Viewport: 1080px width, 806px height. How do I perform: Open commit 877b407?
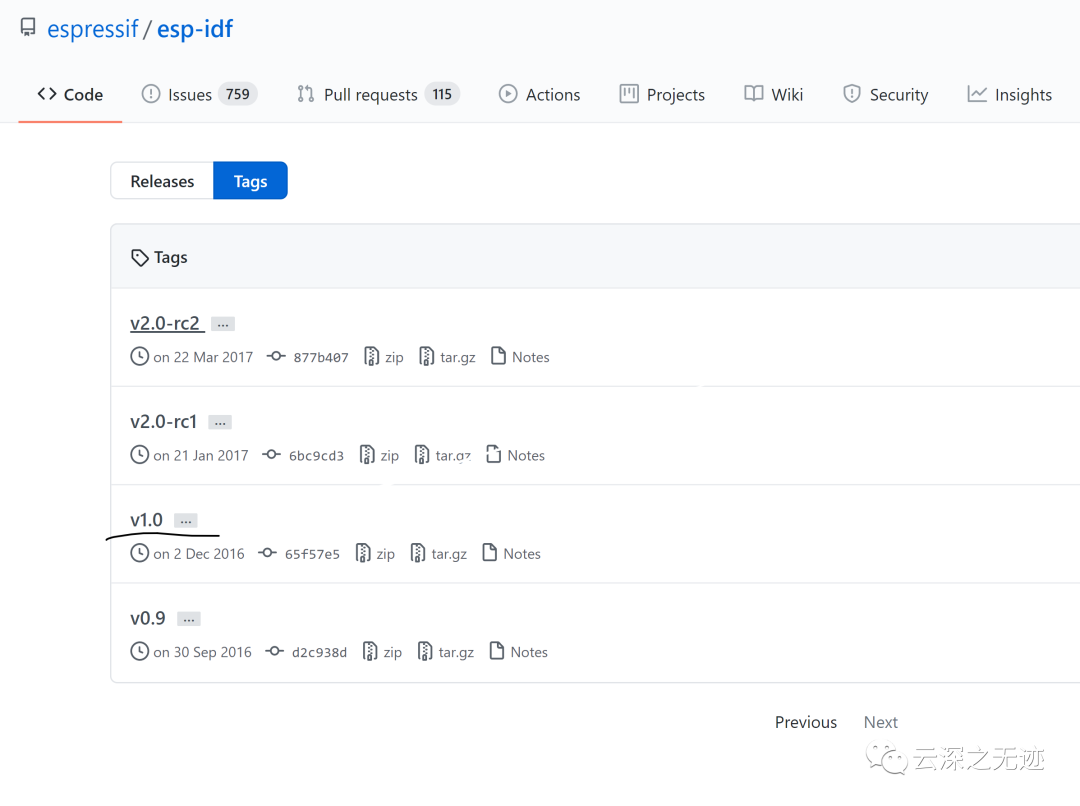coord(321,358)
